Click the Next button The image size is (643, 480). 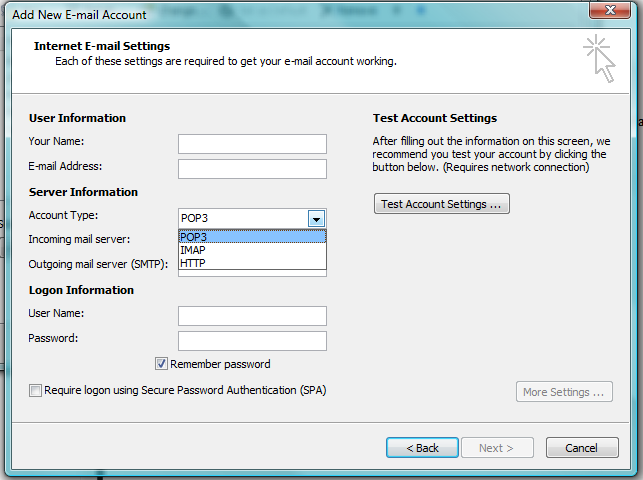tap(497, 448)
